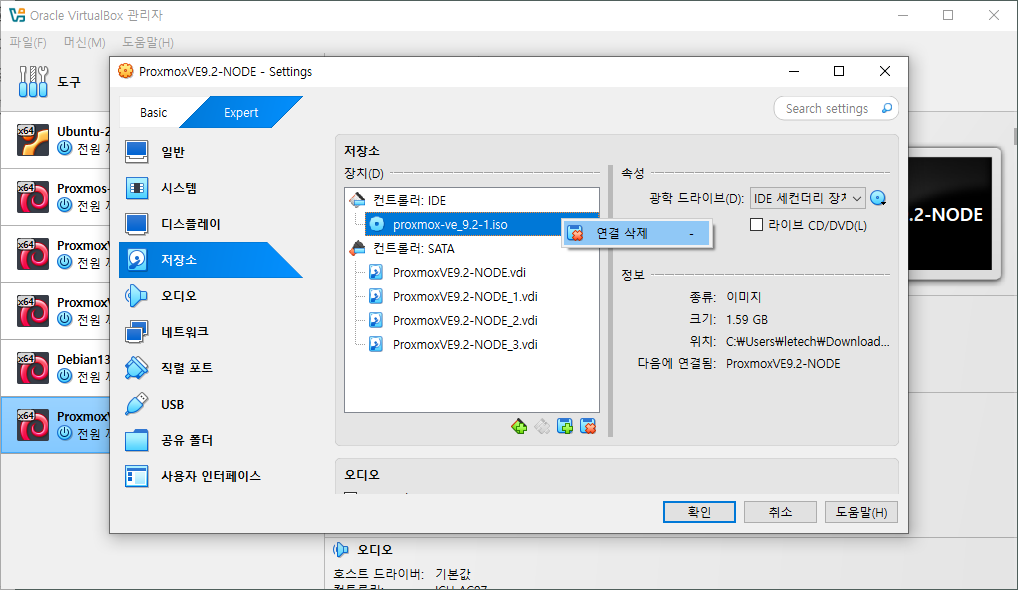Click the 오디오 speaker icon in manager details
This screenshot has height=590, width=1018.
[340, 550]
